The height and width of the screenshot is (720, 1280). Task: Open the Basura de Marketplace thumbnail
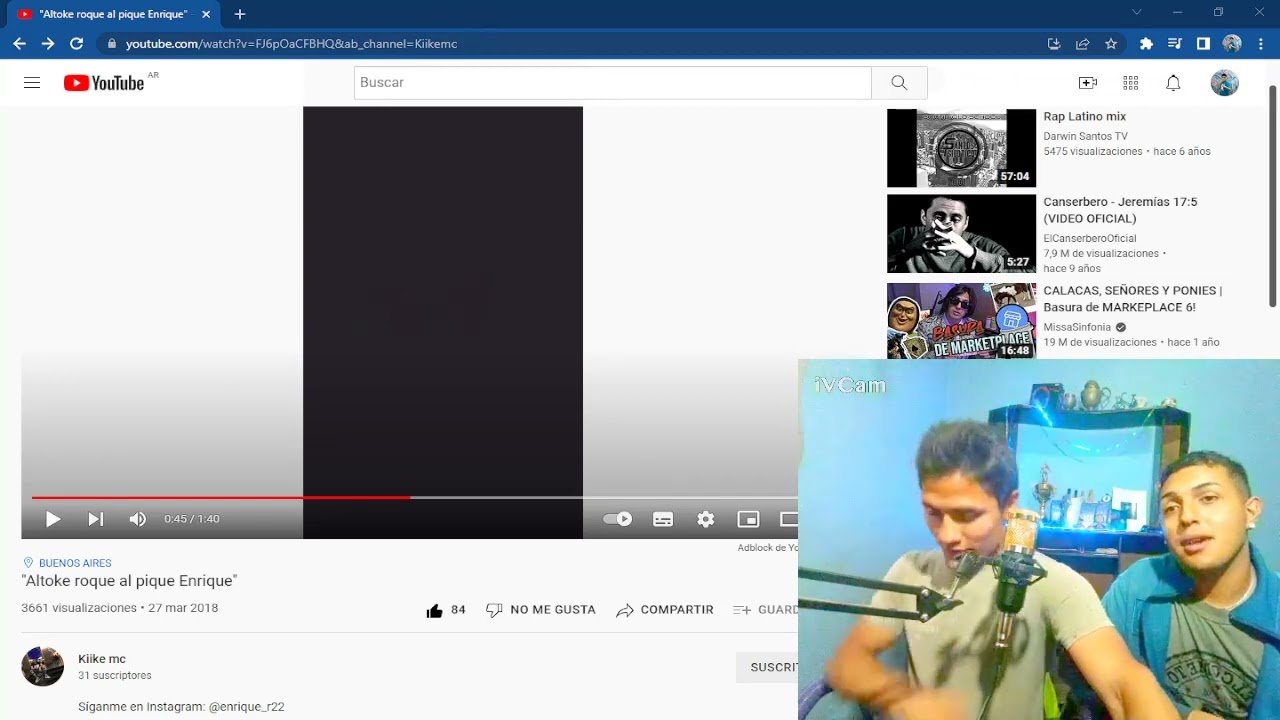(961, 321)
